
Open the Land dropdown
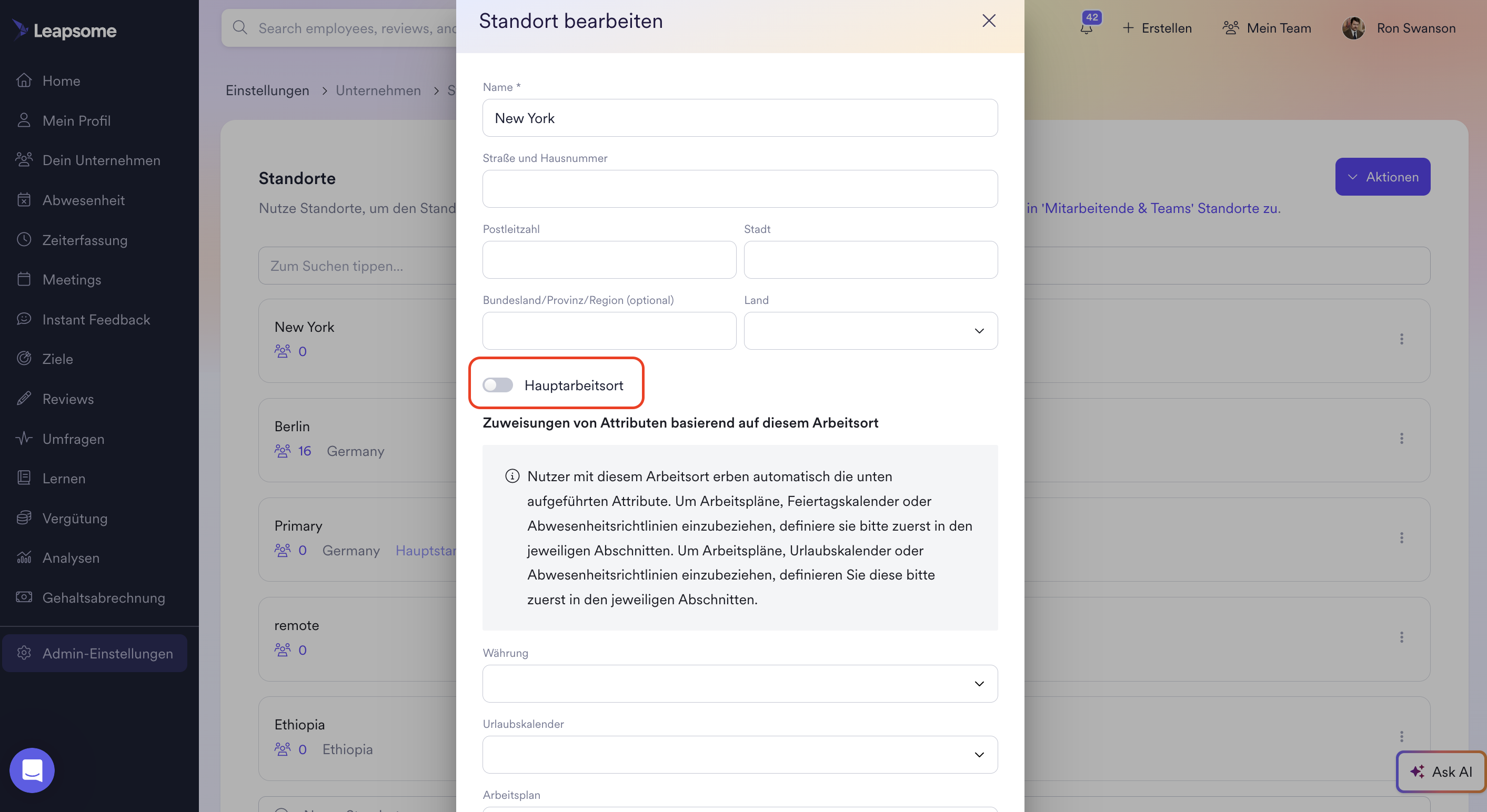coord(870,331)
